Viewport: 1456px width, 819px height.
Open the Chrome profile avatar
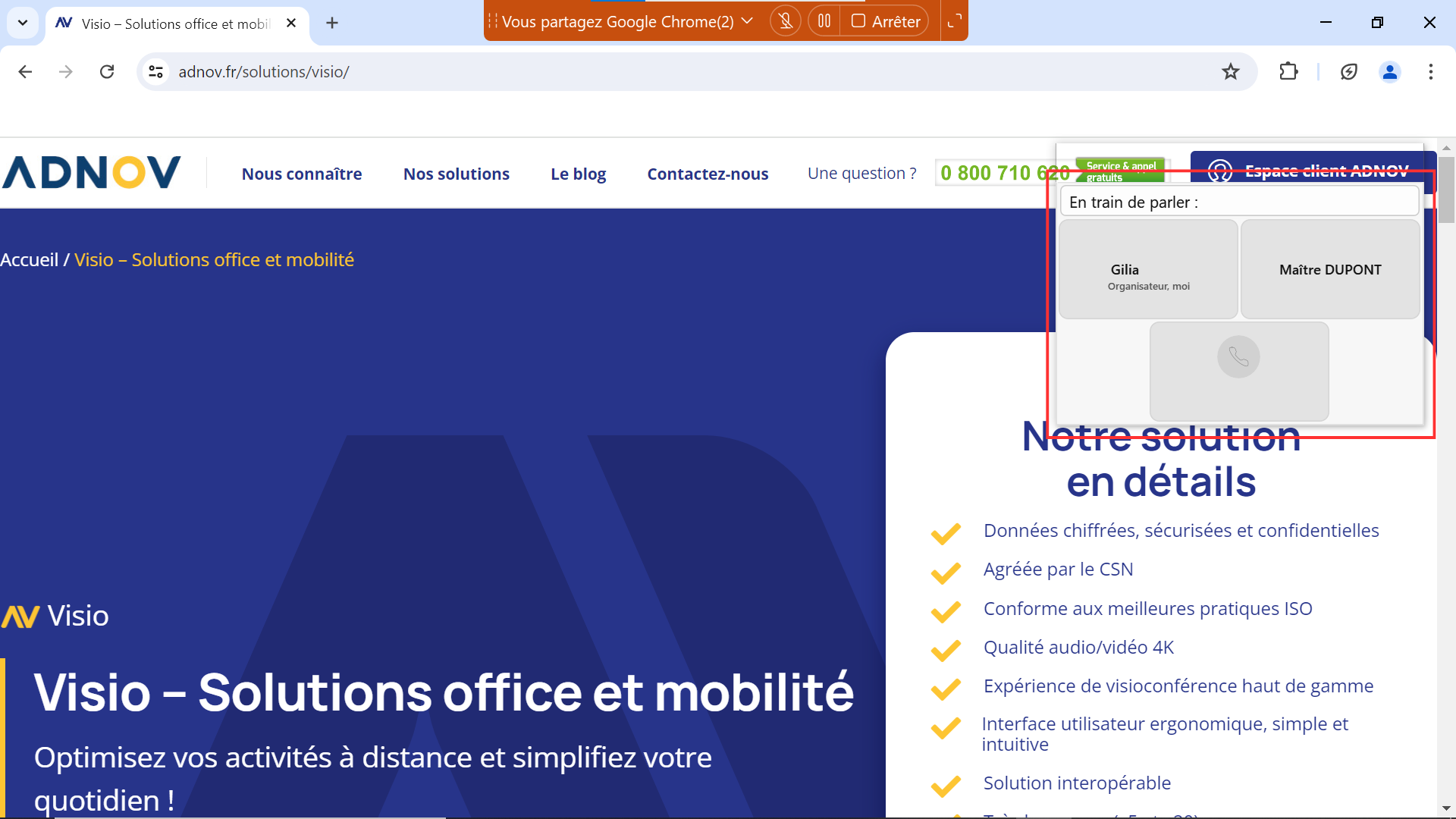point(1390,71)
